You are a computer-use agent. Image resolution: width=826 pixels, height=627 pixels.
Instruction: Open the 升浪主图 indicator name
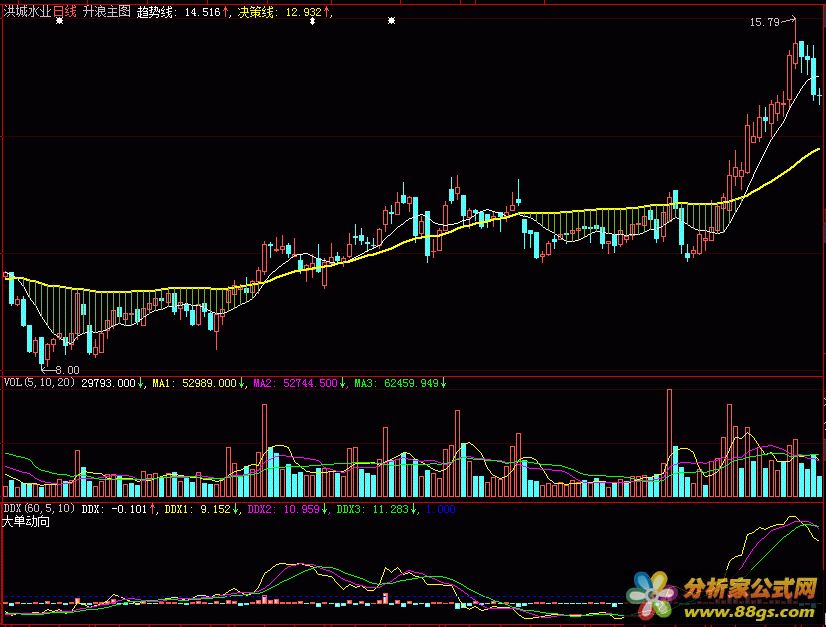[106, 11]
